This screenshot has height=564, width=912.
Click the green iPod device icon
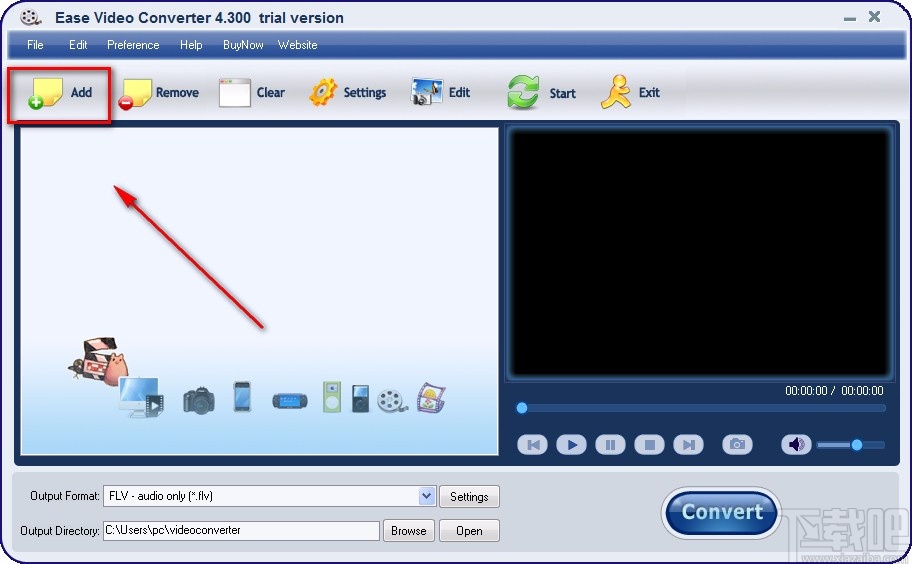tap(332, 397)
